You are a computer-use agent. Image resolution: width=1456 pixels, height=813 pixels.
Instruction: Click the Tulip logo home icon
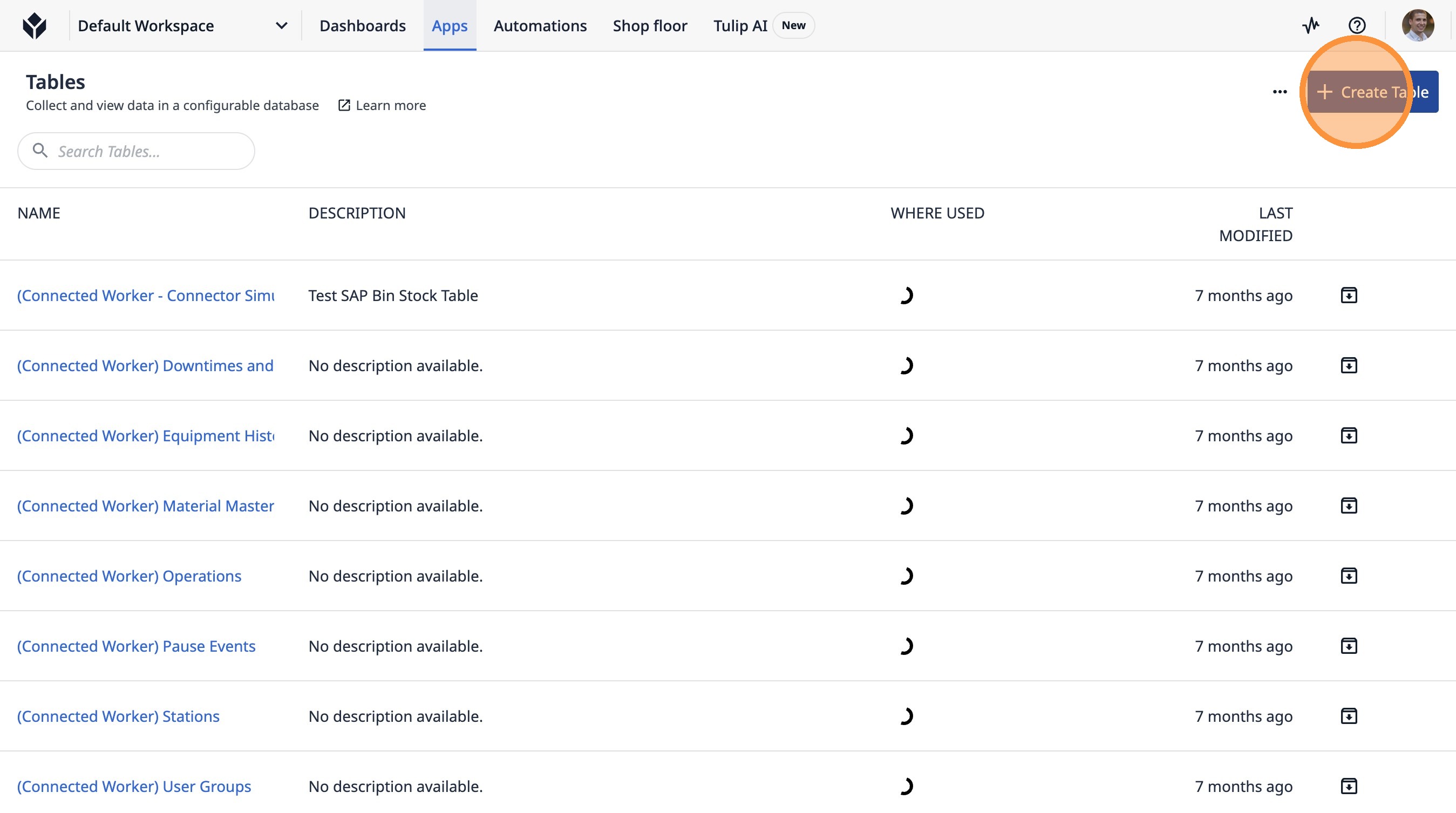point(35,25)
